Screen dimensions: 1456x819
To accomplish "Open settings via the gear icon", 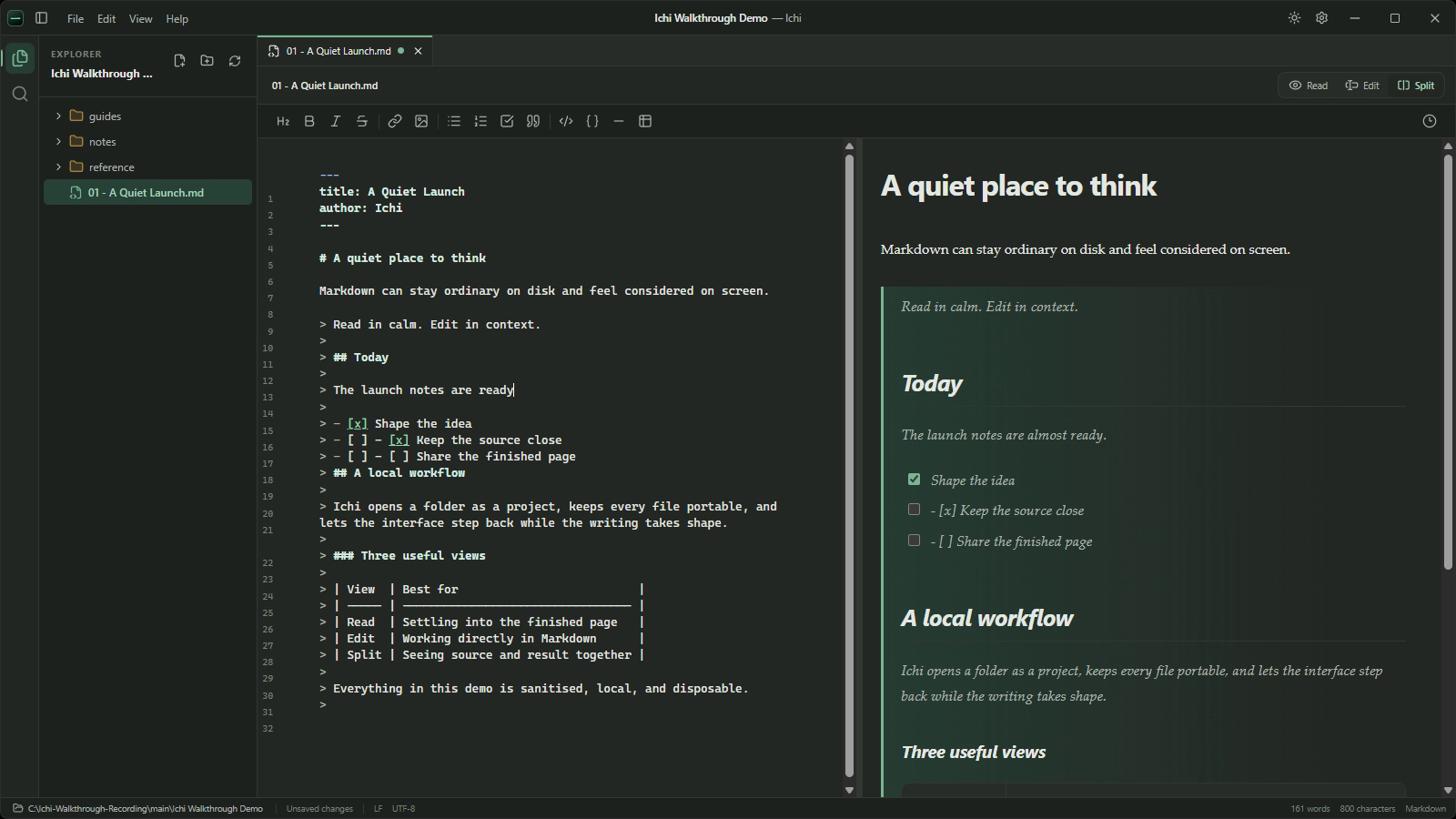I will (x=1322, y=18).
